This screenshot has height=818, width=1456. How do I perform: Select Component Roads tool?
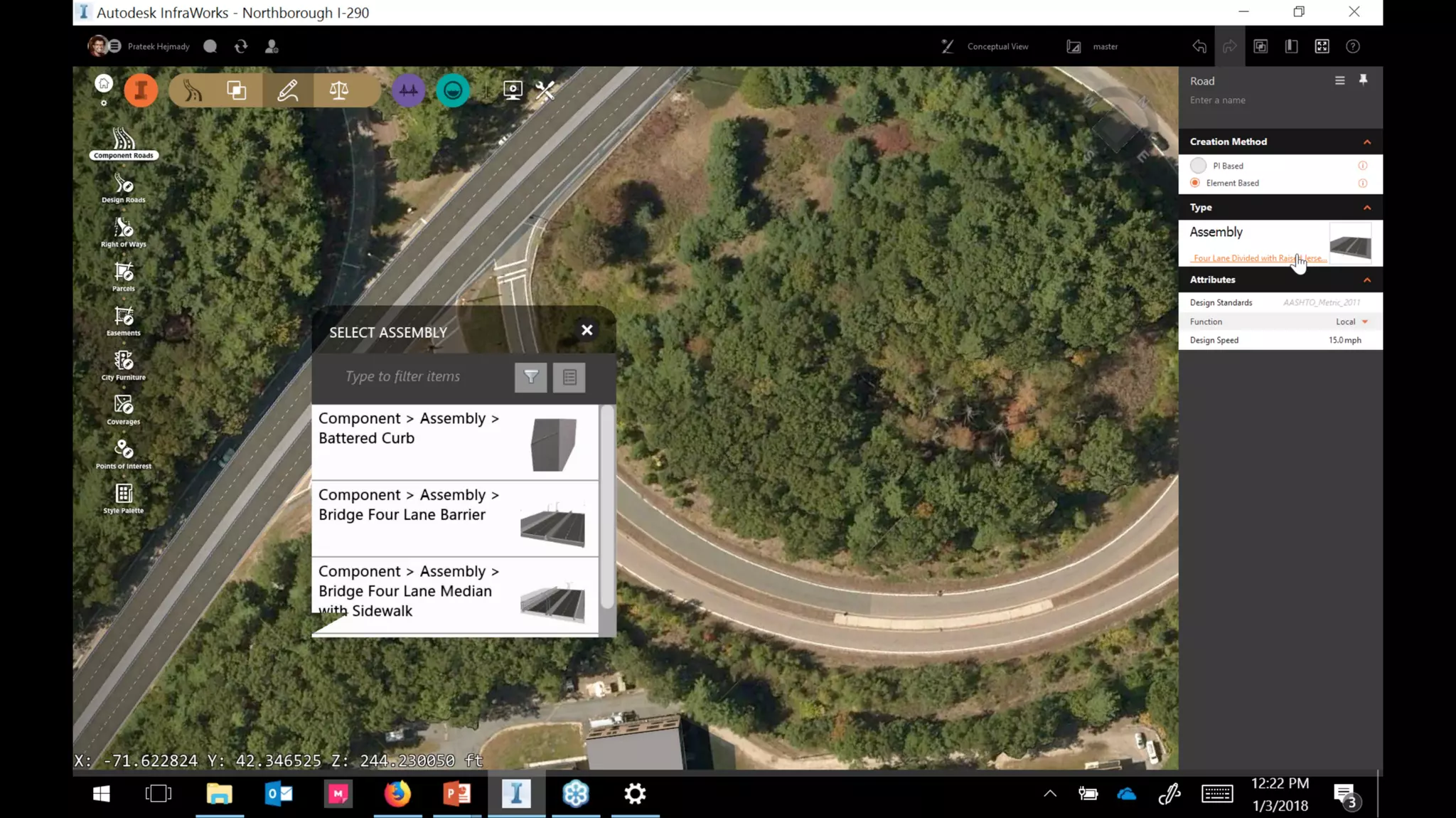tap(124, 143)
